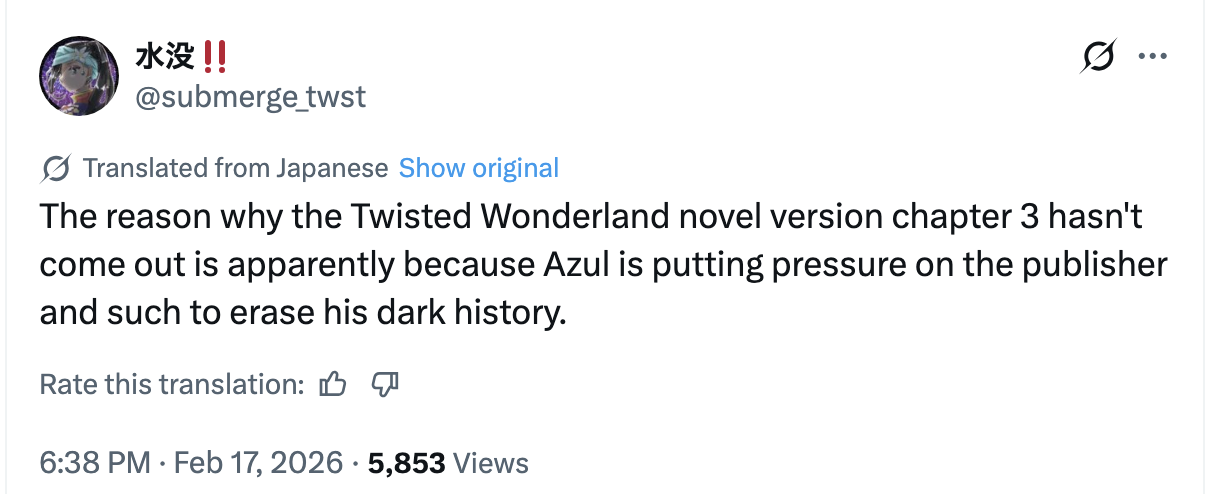Image resolution: width=1206 pixels, height=494 pixels.
Task: Click the display name 水没
Action: pyautogui.click(x=165, y=58)
